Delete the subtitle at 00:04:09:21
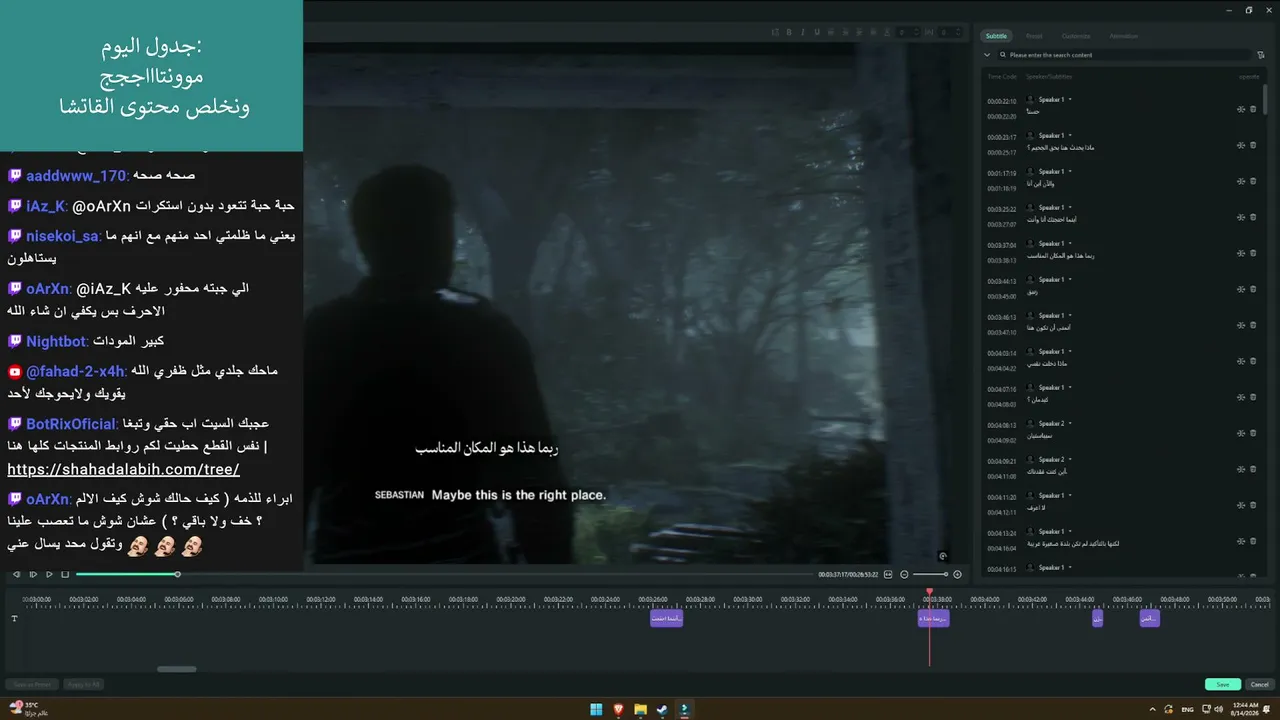 pyautogui.click(x=1253, y=469)
